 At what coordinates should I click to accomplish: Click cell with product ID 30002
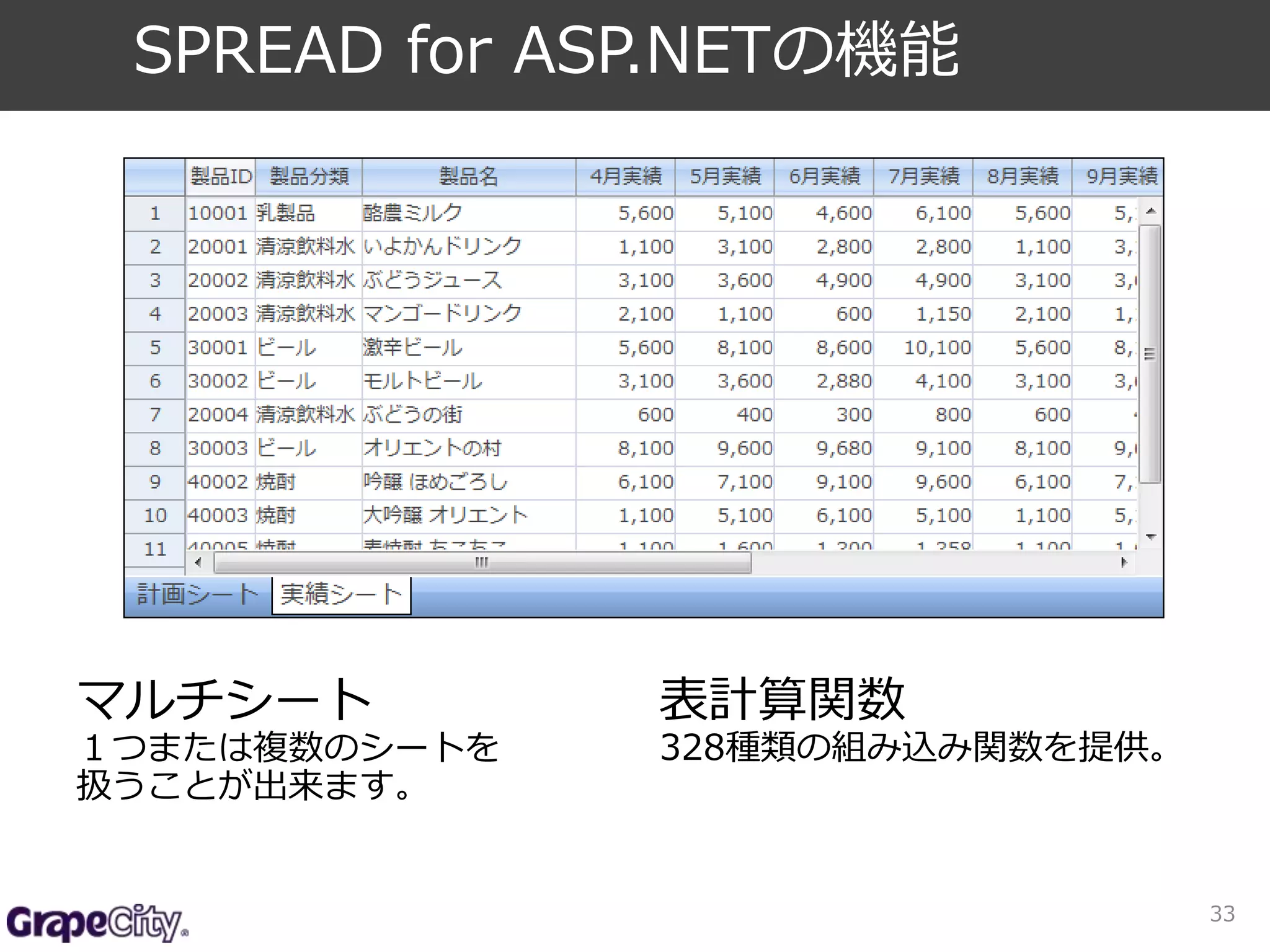point(220,381)
